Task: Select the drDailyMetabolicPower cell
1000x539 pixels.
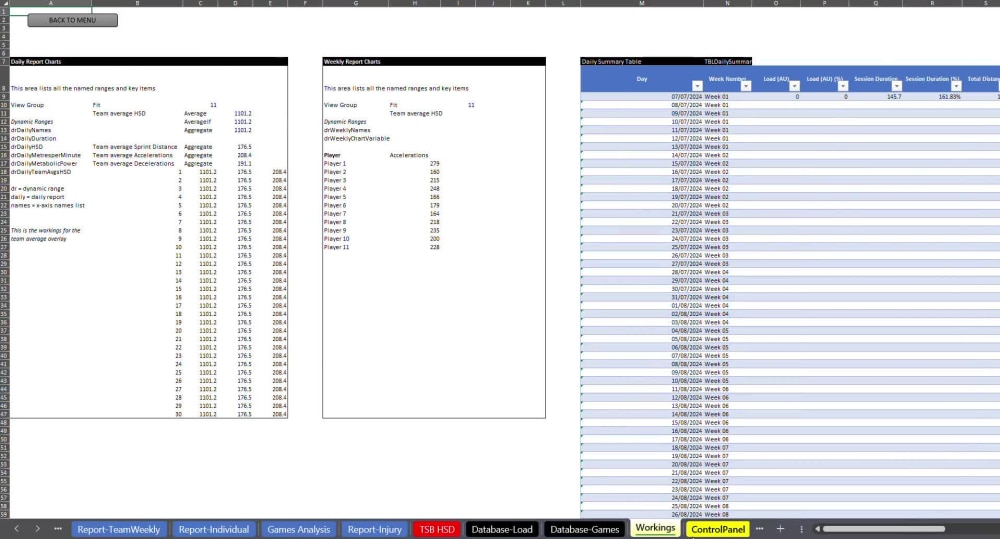Action: point(43,164)
